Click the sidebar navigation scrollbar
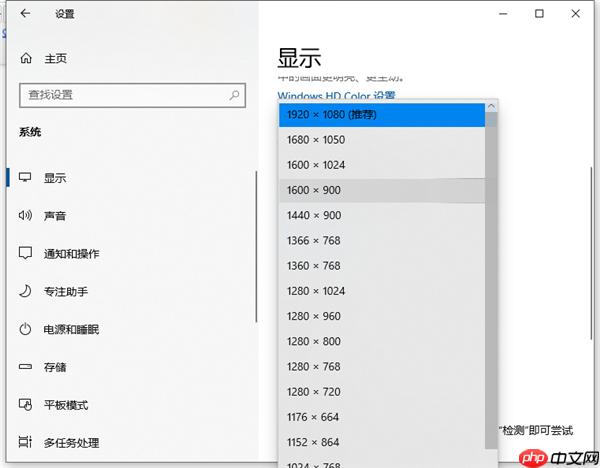Screen dimensions: 600x468 (x=256, y=246)
